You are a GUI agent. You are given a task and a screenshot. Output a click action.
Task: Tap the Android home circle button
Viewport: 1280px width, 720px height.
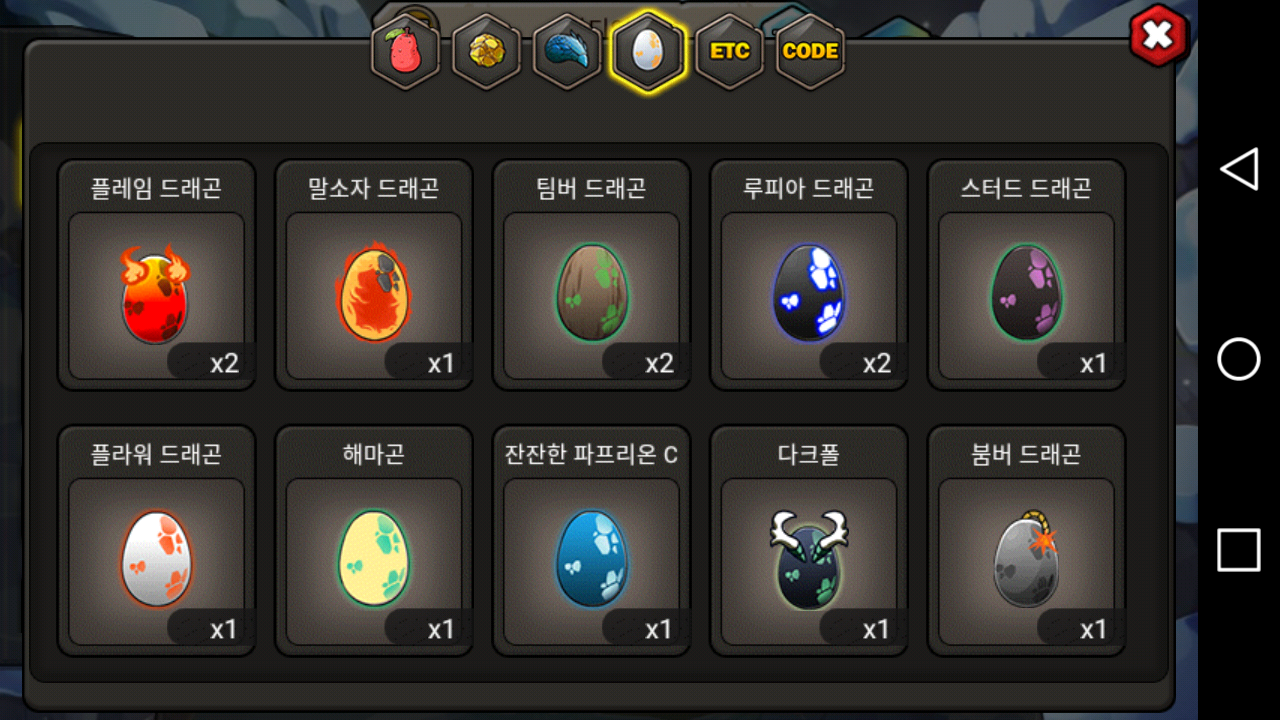(1239, 359)
